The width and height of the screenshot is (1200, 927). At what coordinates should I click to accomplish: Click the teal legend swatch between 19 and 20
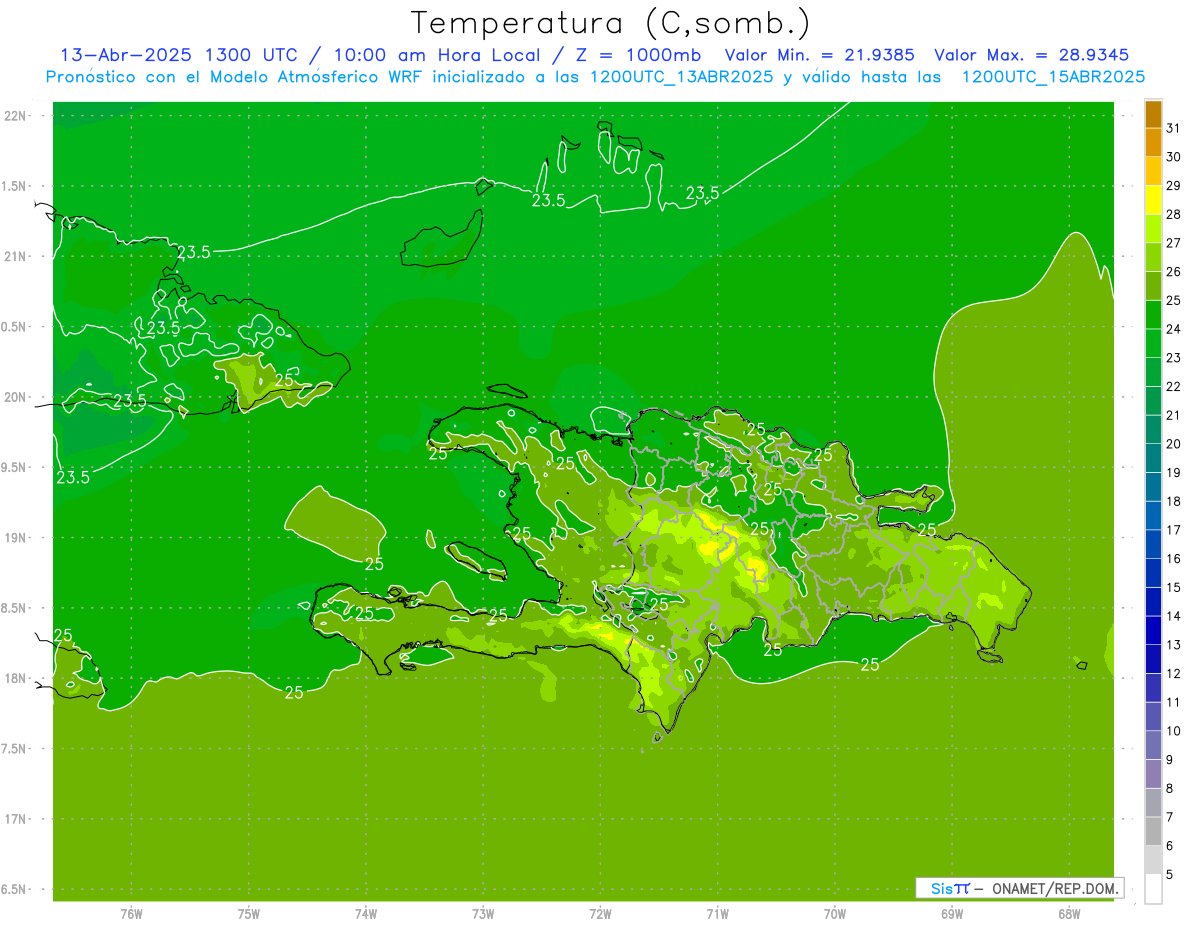coord(1153,458)
